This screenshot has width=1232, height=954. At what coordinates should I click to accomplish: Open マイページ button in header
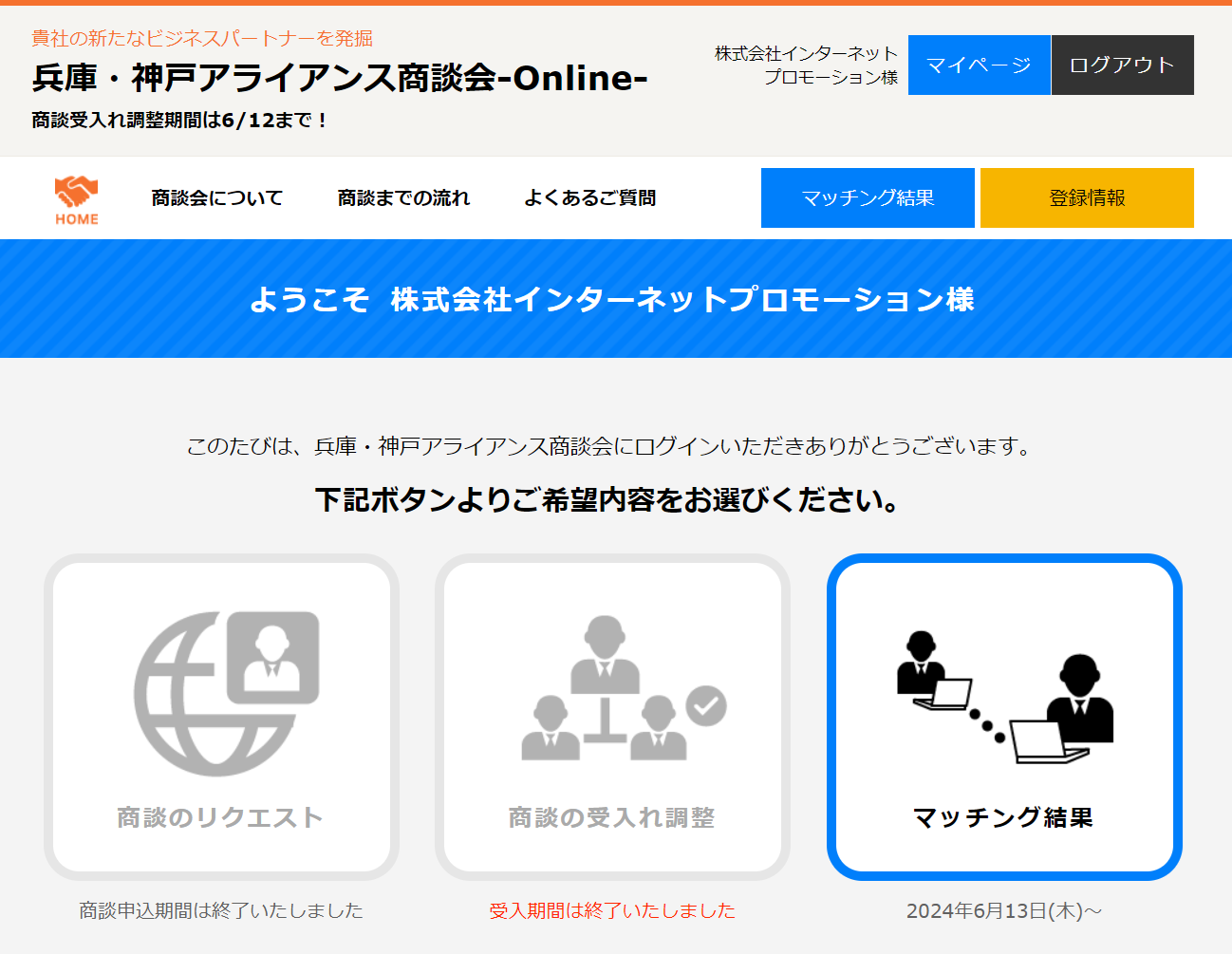click(979, 65)
